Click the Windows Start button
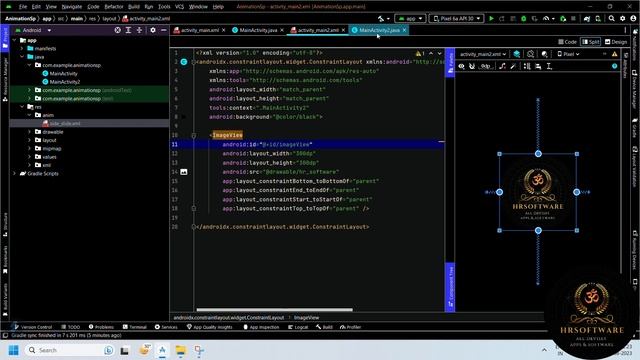640x360 pixels. click(13, 350)
